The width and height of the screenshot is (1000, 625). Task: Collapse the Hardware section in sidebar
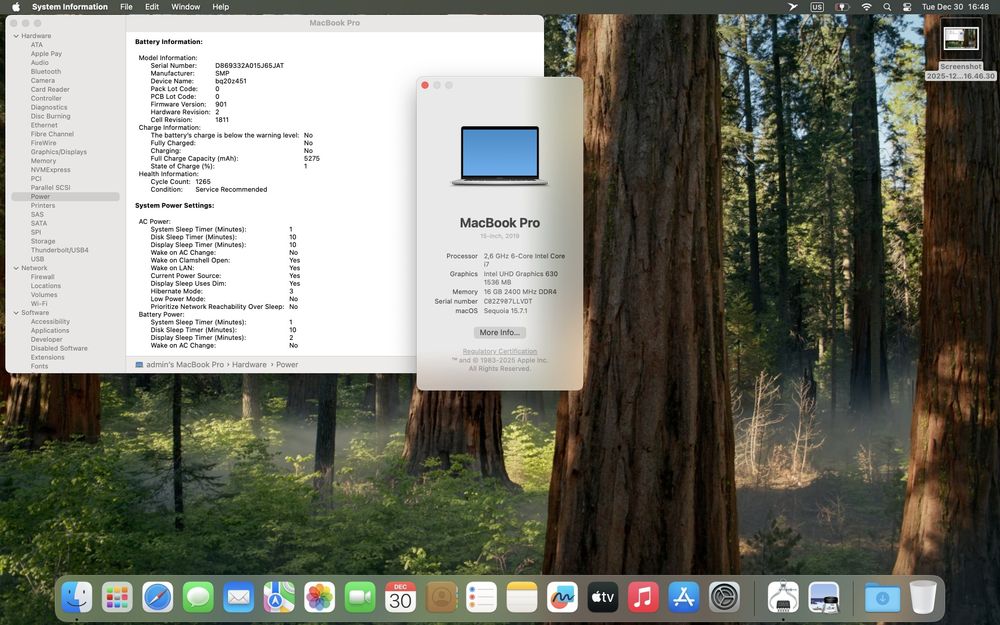pyautogui.click(x=16, y=36)
